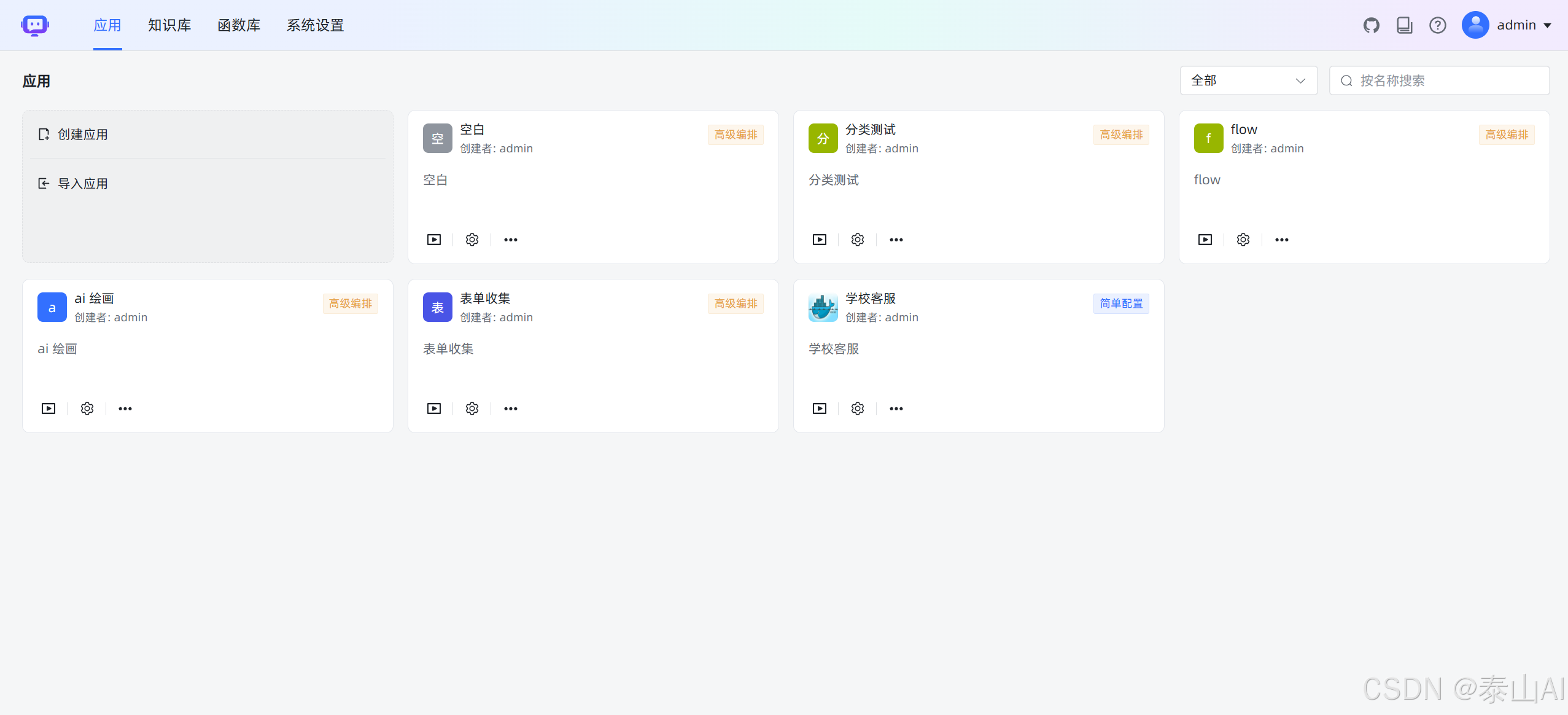Open the more options menu on 分类测试

(895, 240)
